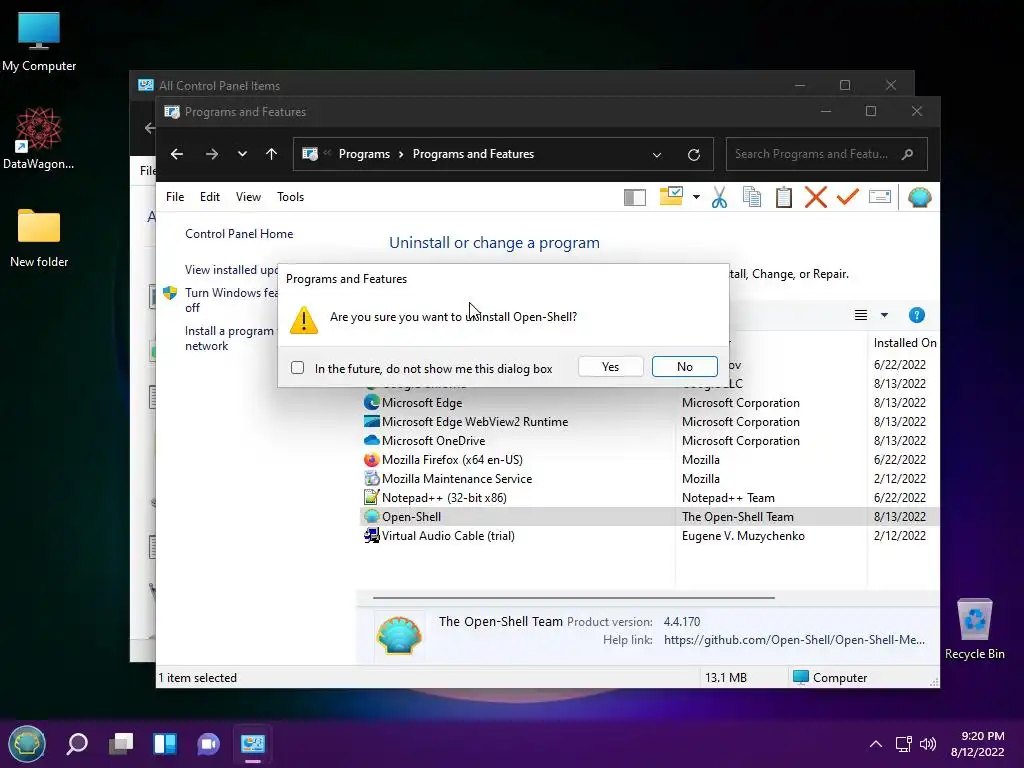Select Notepad++ (32-bit x86) row

point(650,498)
